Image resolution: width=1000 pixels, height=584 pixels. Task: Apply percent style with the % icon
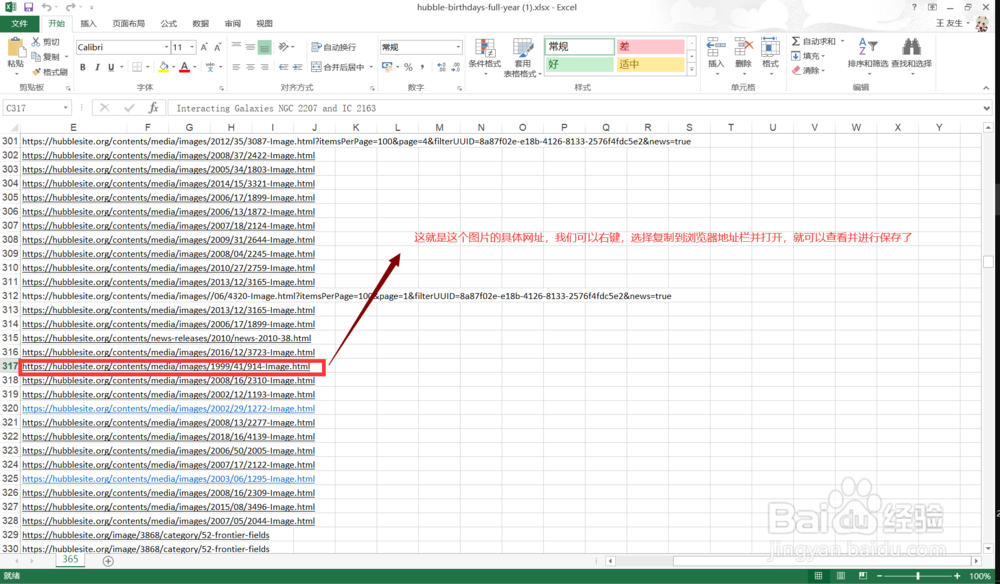408,67
